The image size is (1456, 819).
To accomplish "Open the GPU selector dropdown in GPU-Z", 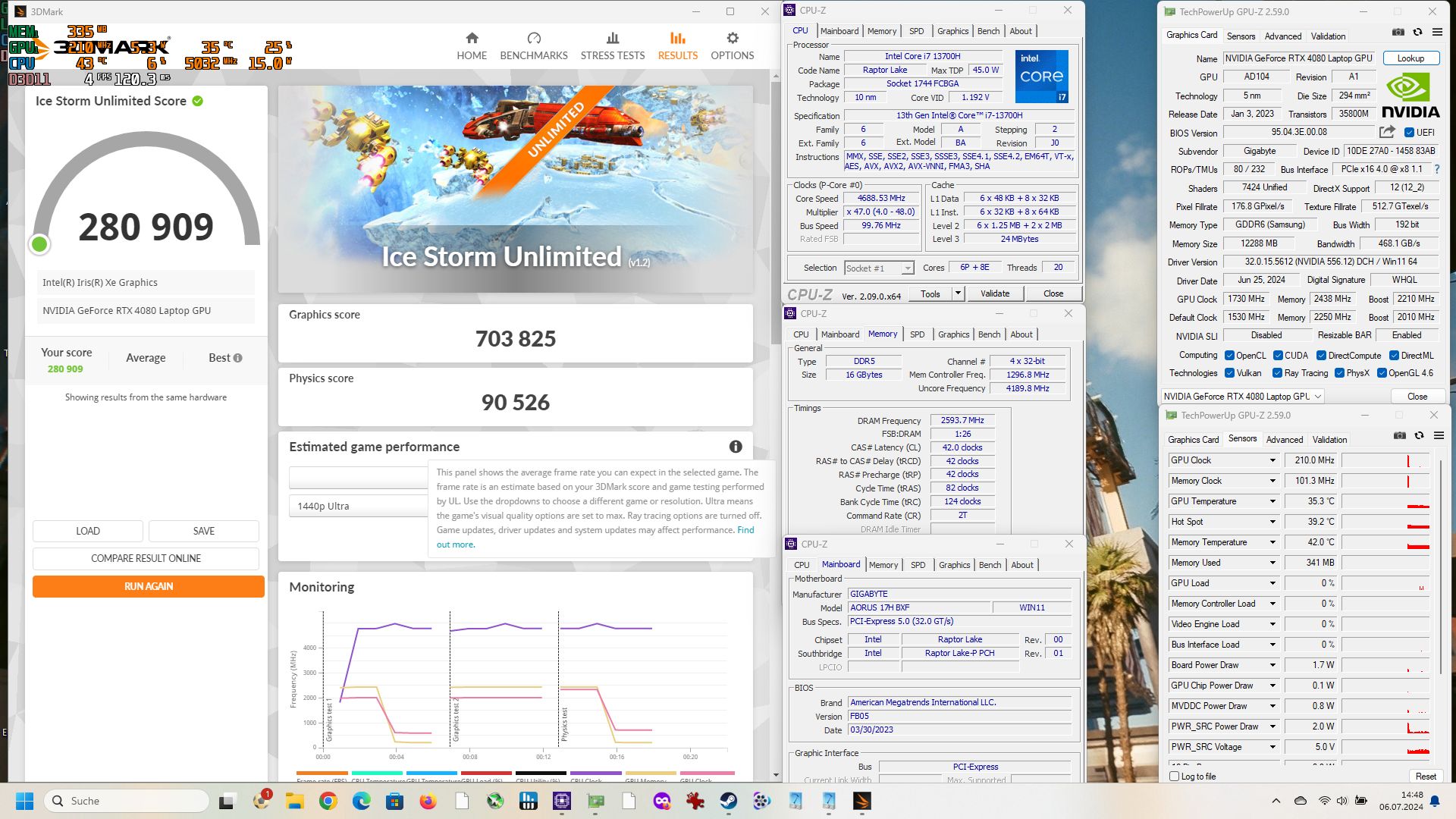I will (x=1241, y=396).
